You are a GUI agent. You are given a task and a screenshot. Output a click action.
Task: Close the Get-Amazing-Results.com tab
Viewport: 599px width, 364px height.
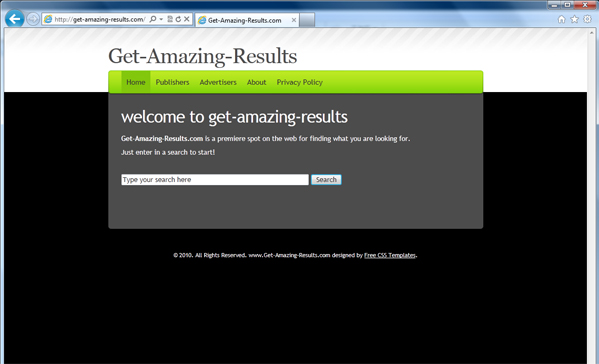point(294,20)
